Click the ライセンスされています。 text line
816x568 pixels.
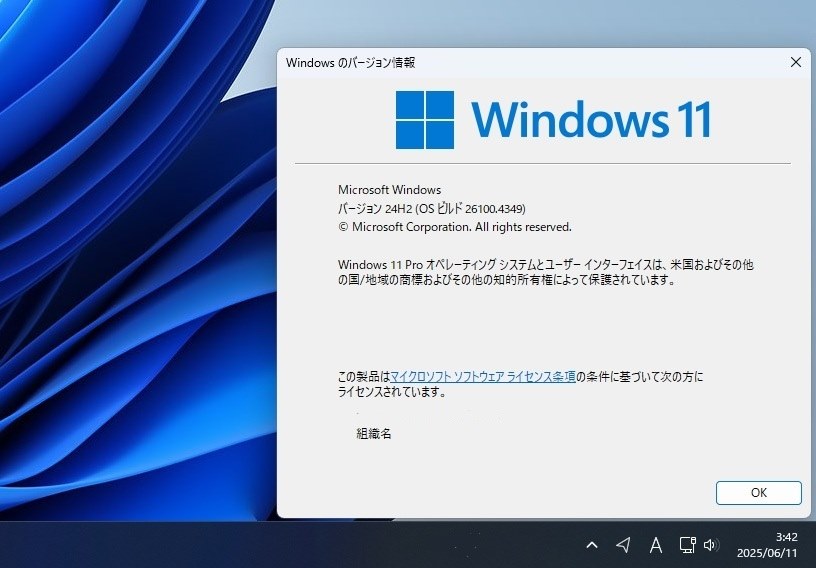[392, 392]
